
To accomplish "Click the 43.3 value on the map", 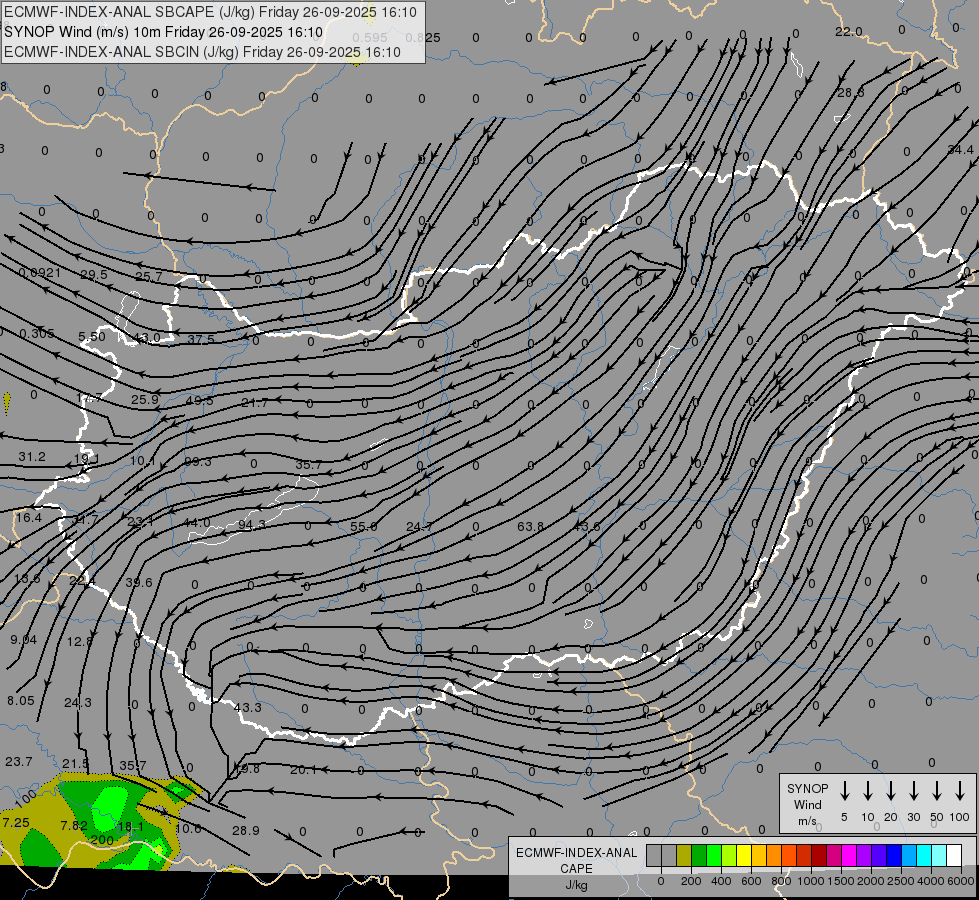I will point(247,707).
